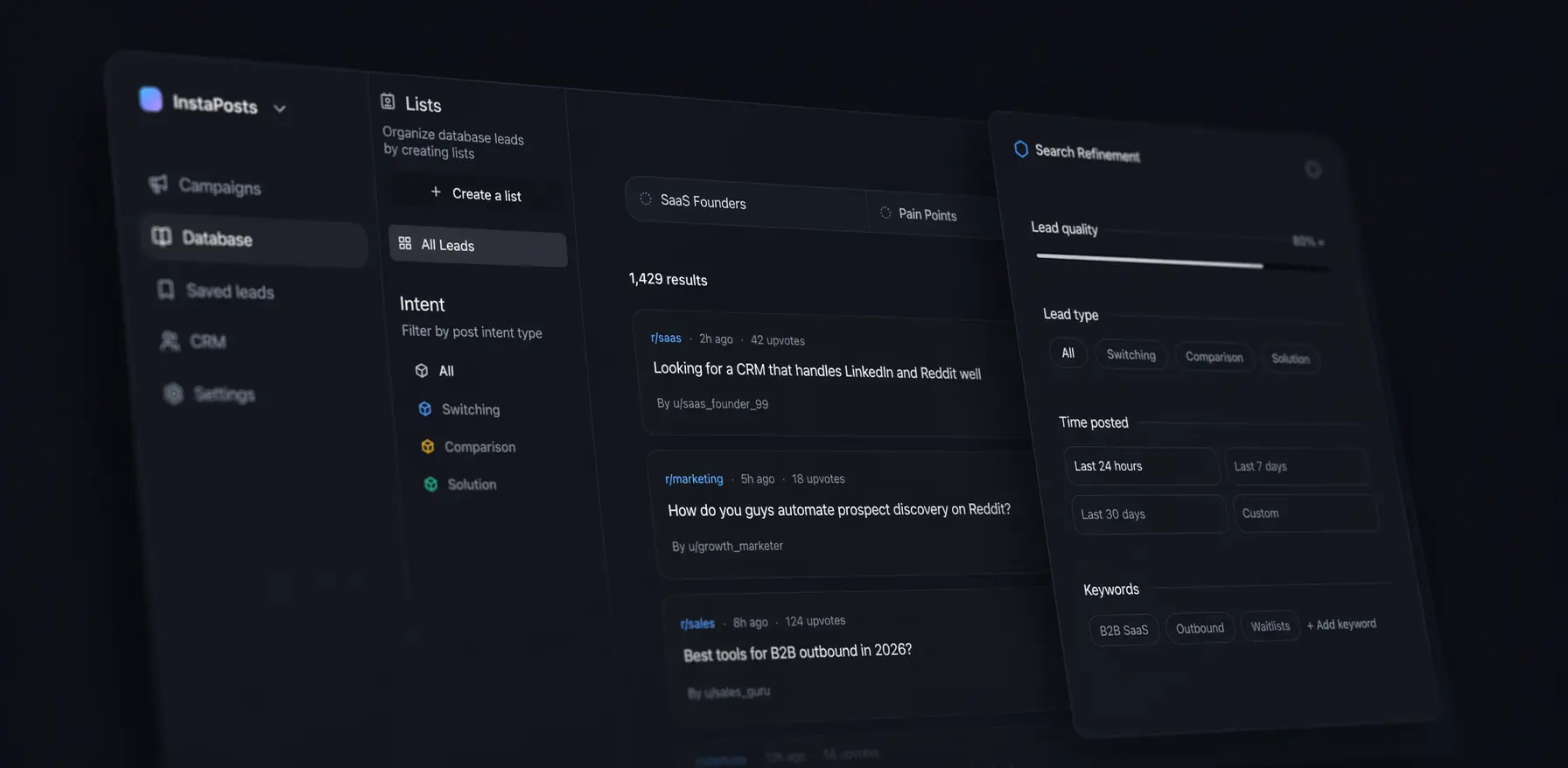Click the 1,429 results count
1568x768 pixels.
point(668,279)
